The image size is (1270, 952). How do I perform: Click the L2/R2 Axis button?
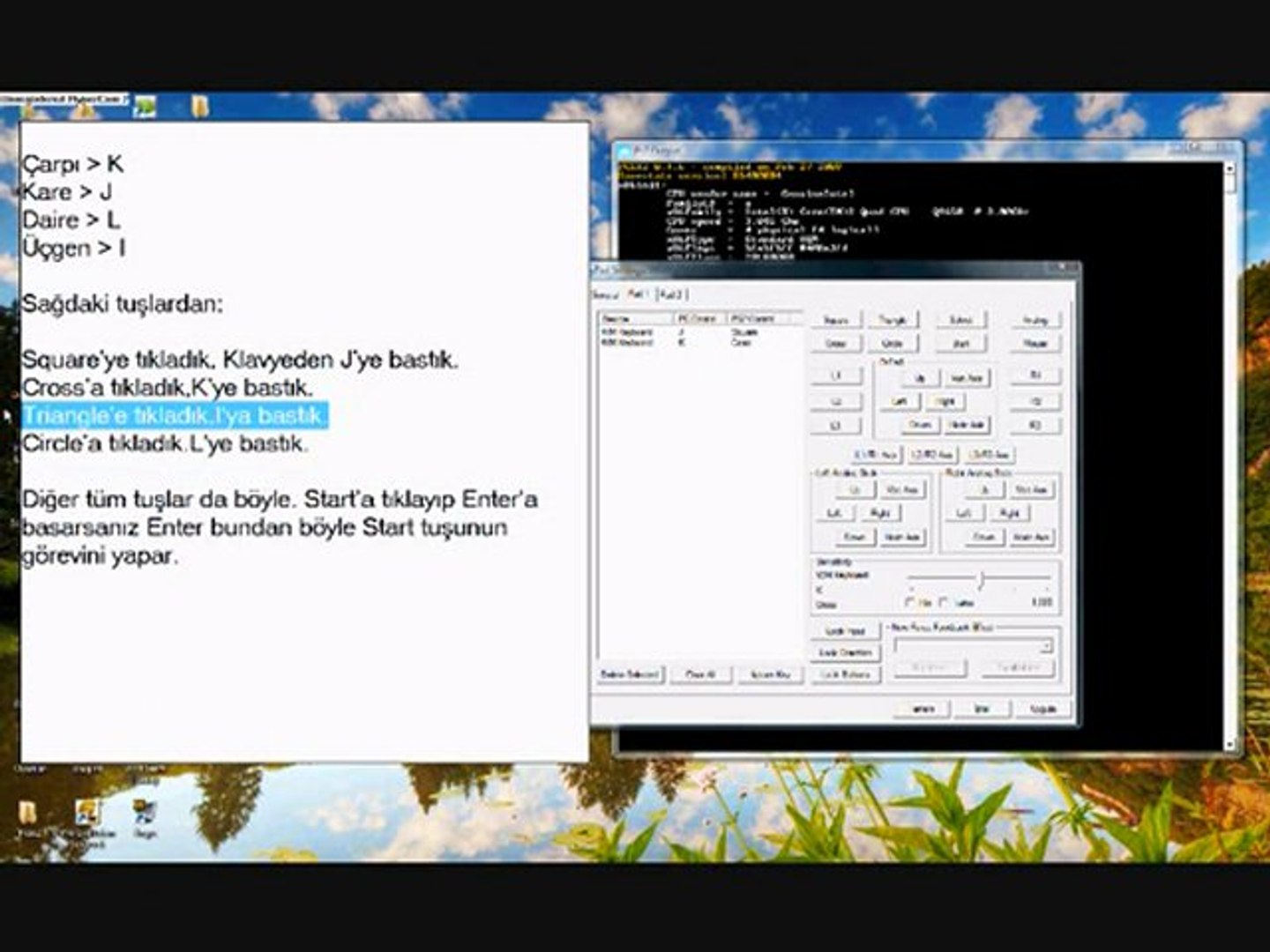point(932,455)
